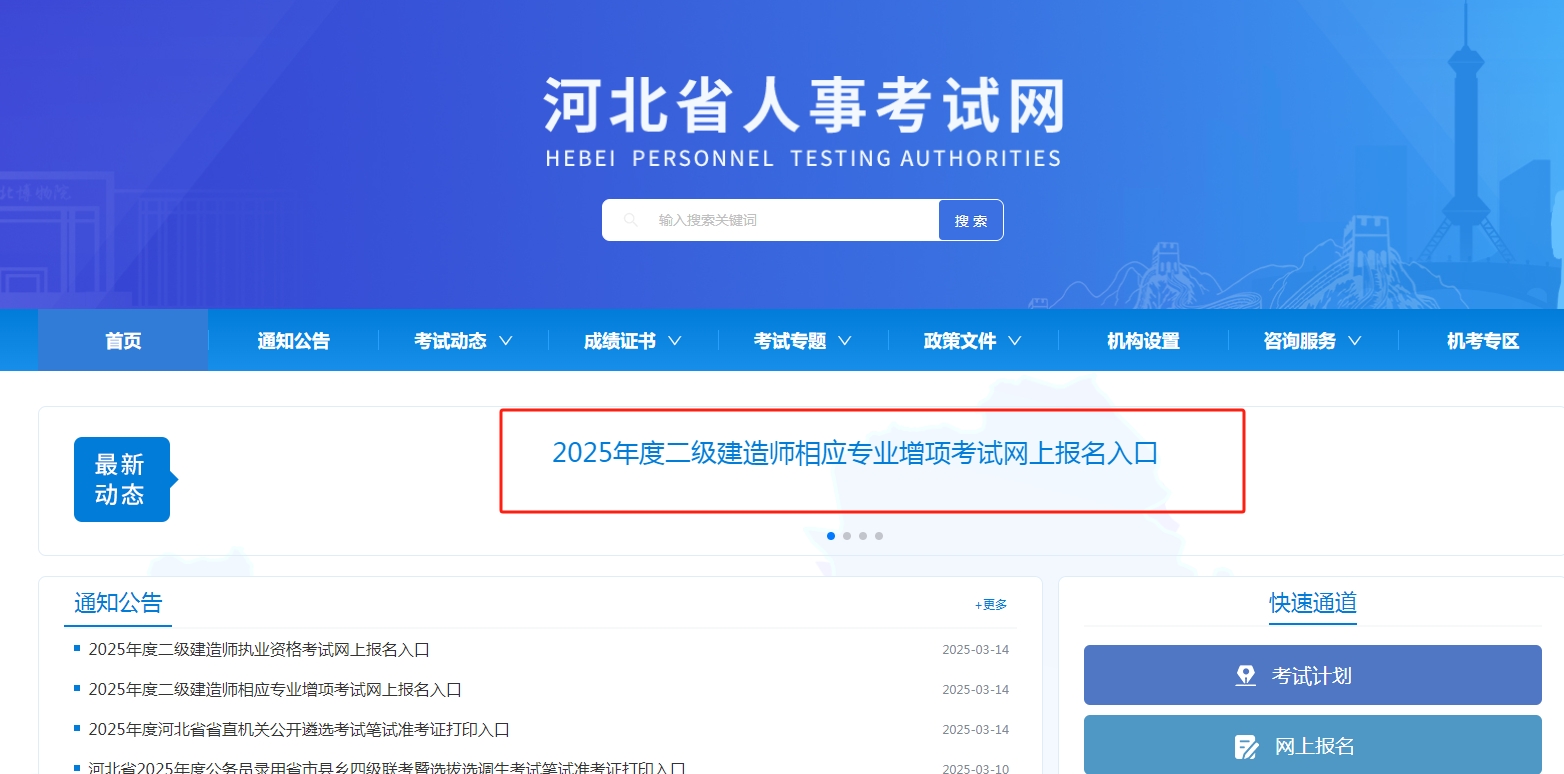Image resolution: width=1564 pixels, height=774 pixels.
Task: Open the 通知公告 menu item
Action: [292, 340]
